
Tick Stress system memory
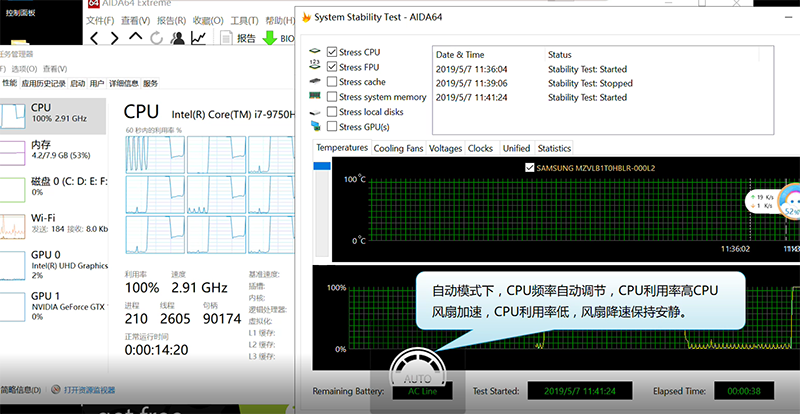coord(332,96)
